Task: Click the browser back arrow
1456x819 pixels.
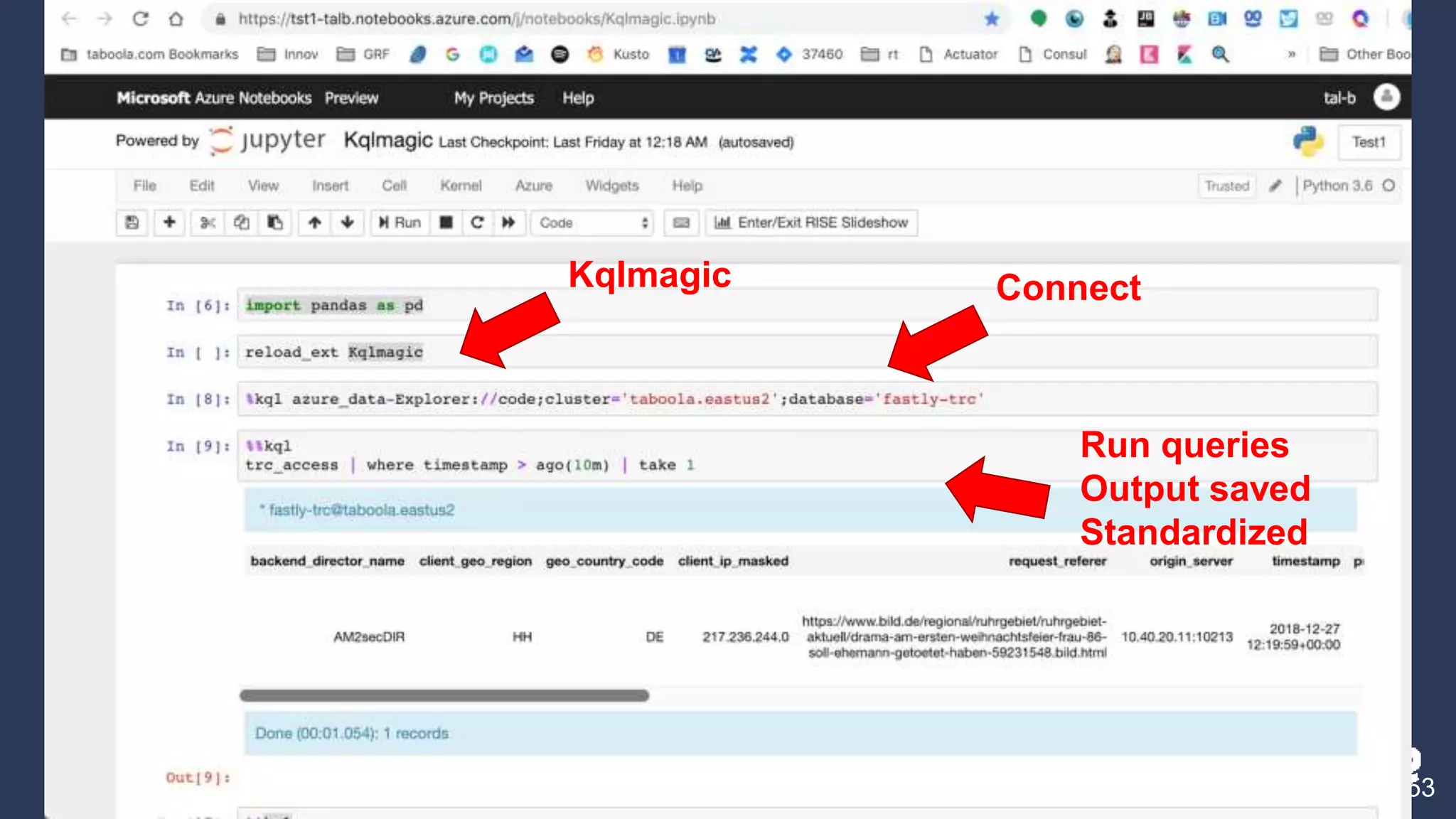Action: [69, 18]
